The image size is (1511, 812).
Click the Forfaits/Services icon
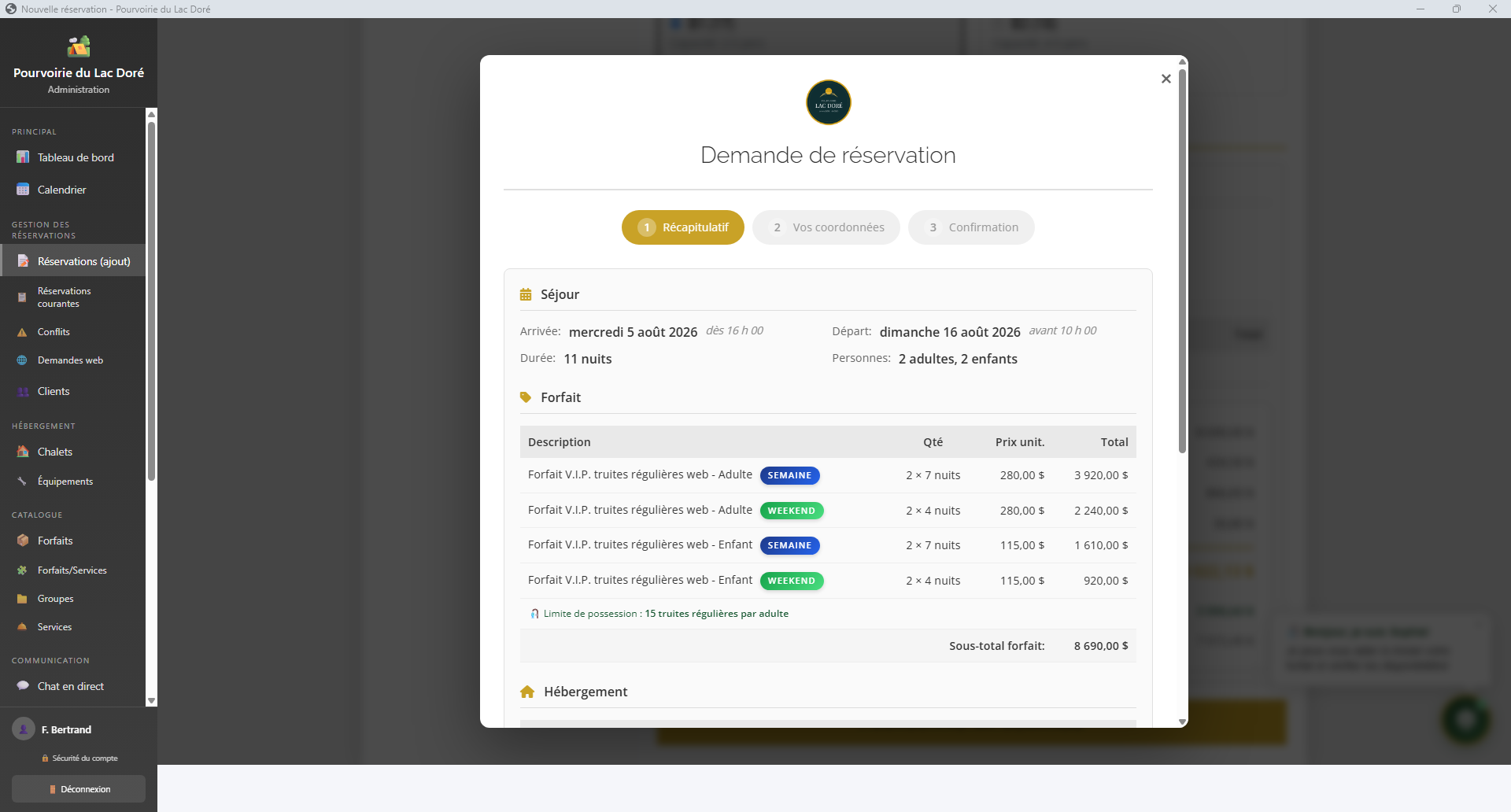(x=22, y=570)
